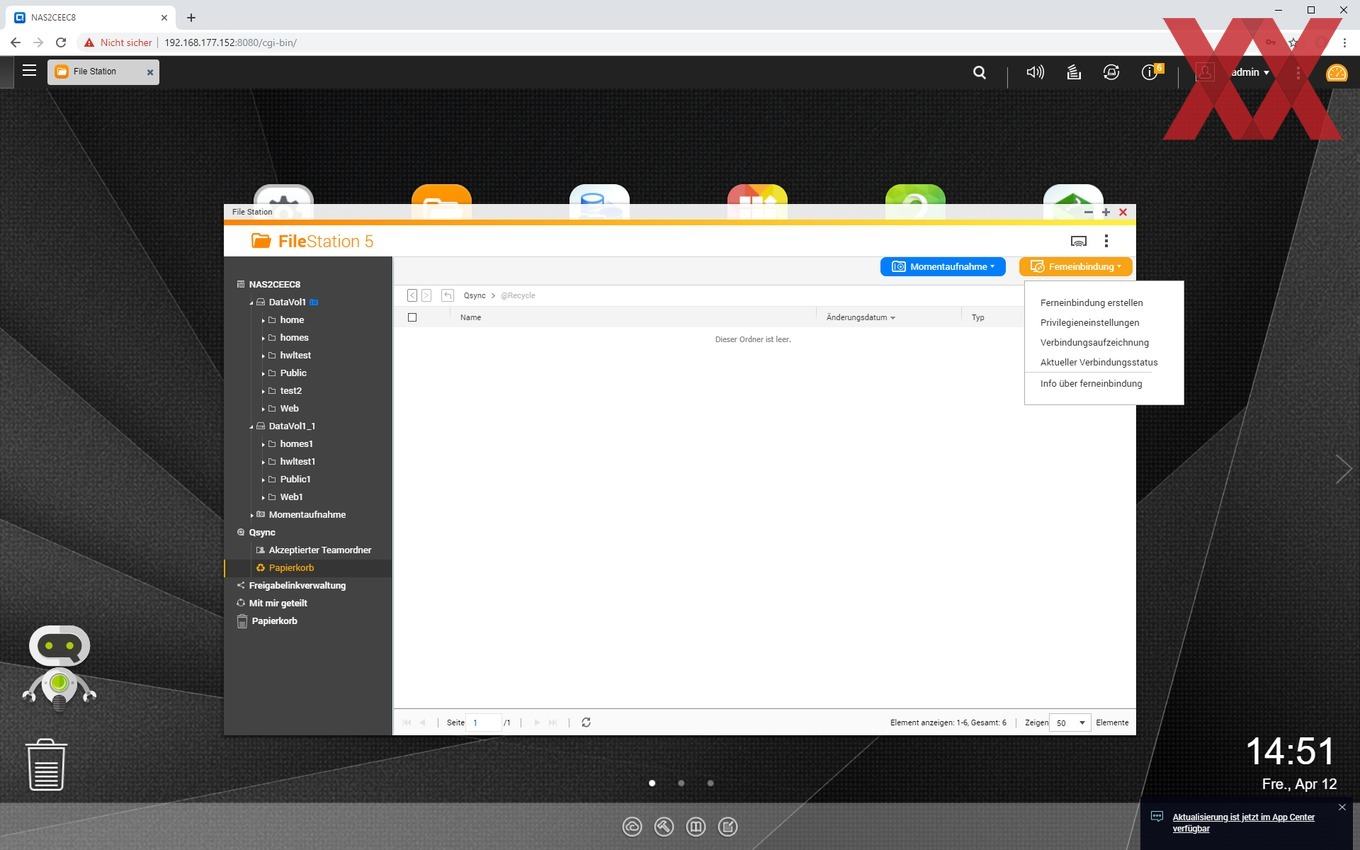Open the external devices sync icon
This screenshot has height=850, width=1360.
pyautogui.click(x=1111, y=72)
